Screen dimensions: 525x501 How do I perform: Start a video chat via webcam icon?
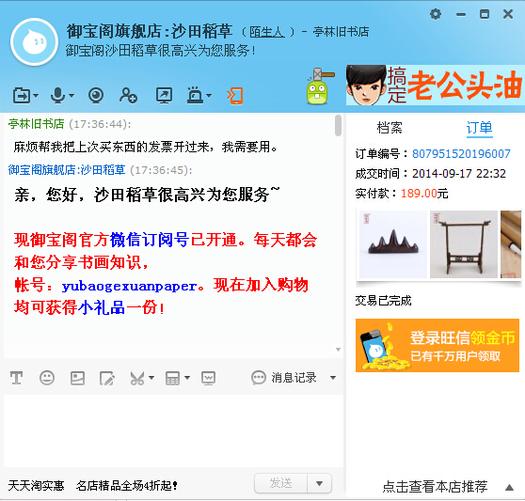tap(96, 95)
